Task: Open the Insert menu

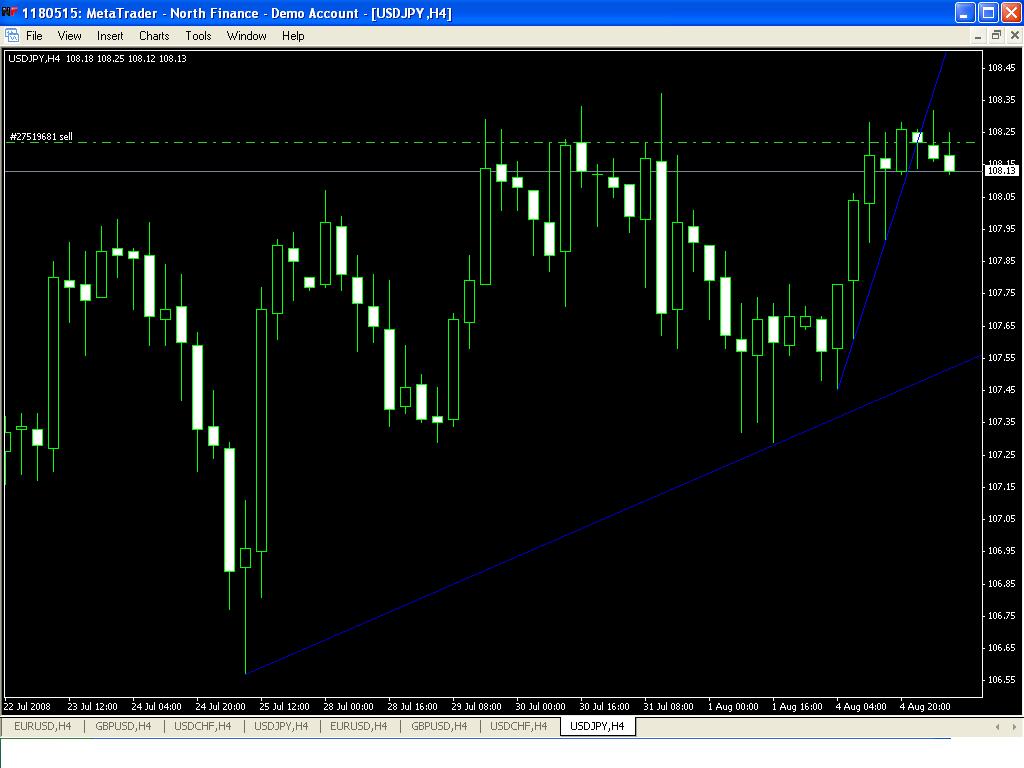Action: [110, 36]
